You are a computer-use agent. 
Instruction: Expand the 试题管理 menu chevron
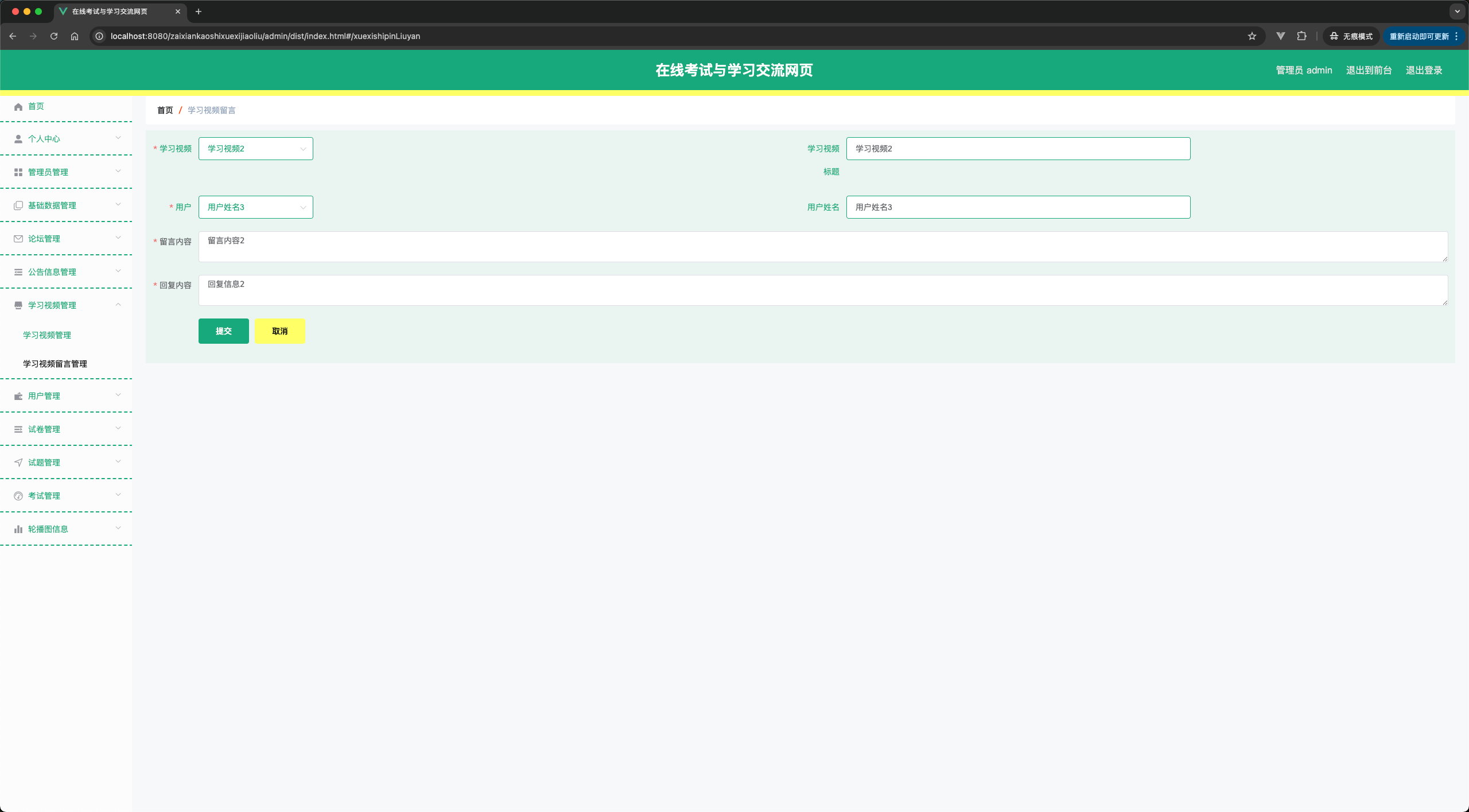(118, 461)
